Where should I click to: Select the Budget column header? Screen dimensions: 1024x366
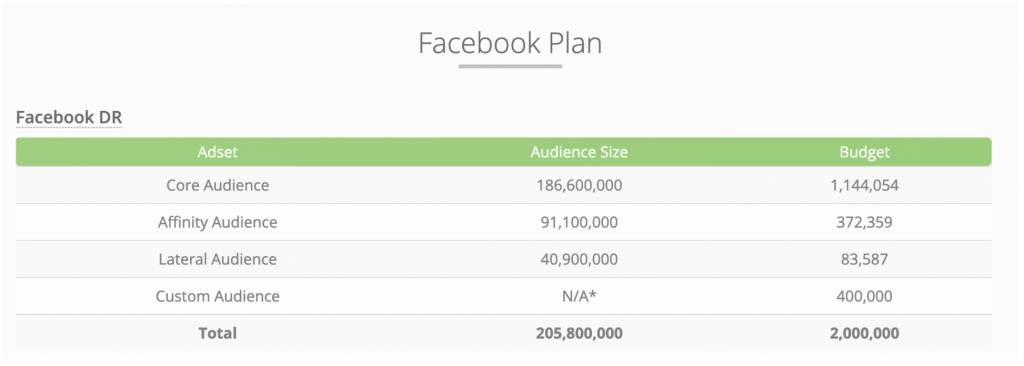pyautogui.click(x=865, y=152)
